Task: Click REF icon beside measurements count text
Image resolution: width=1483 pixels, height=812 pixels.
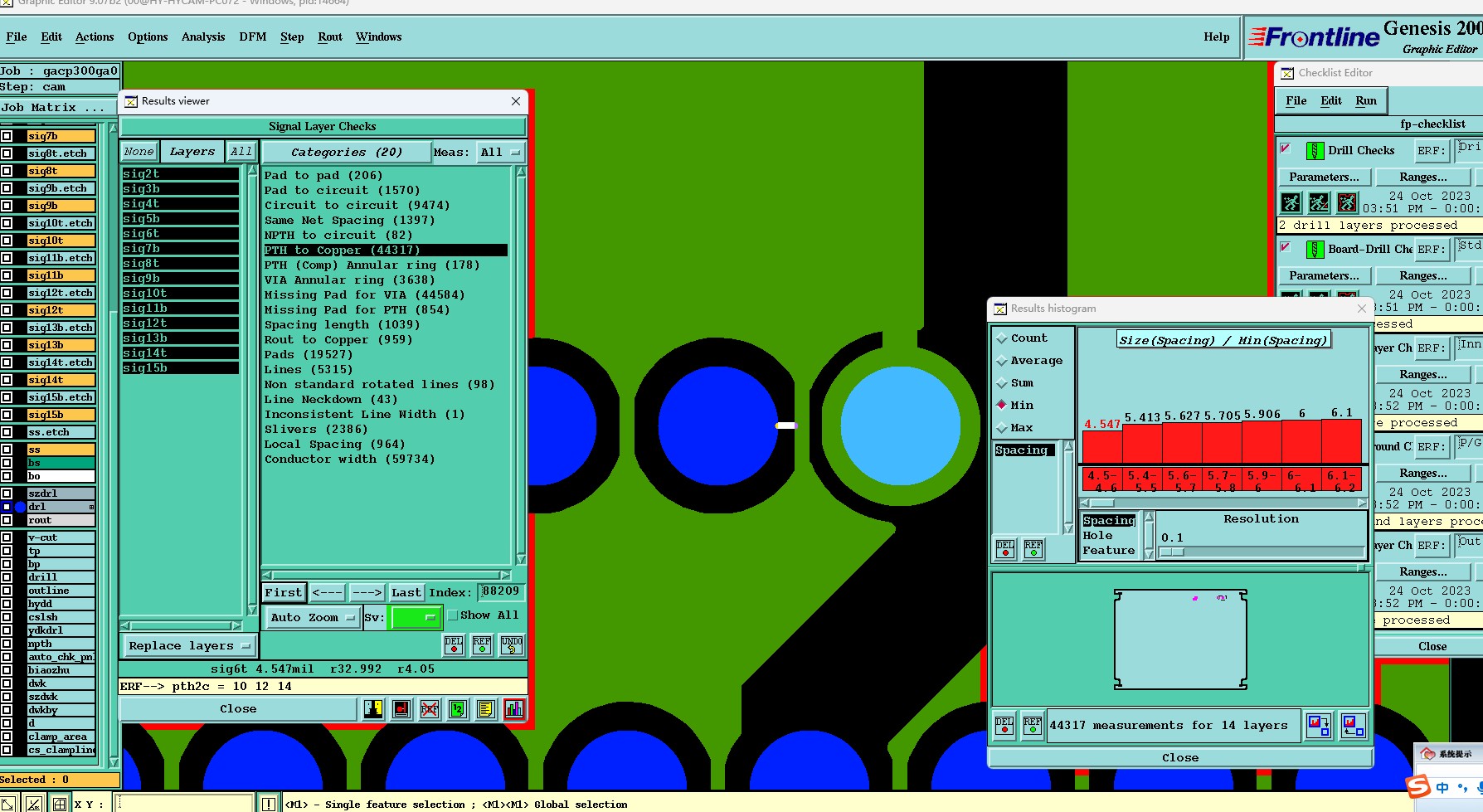Action: [x=1033, y=726]
